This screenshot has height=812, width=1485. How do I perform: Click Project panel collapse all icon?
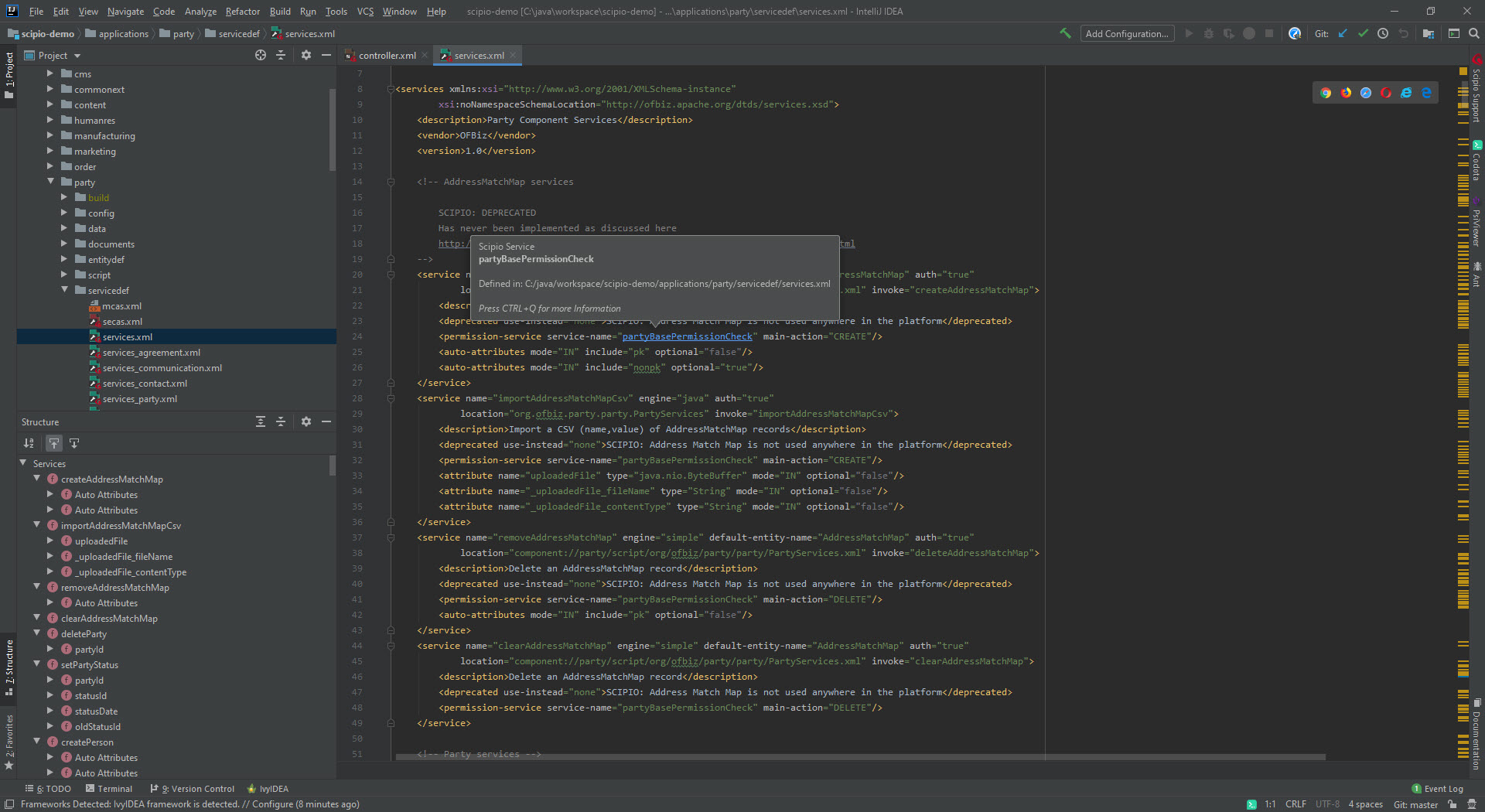tap(281, 55)
